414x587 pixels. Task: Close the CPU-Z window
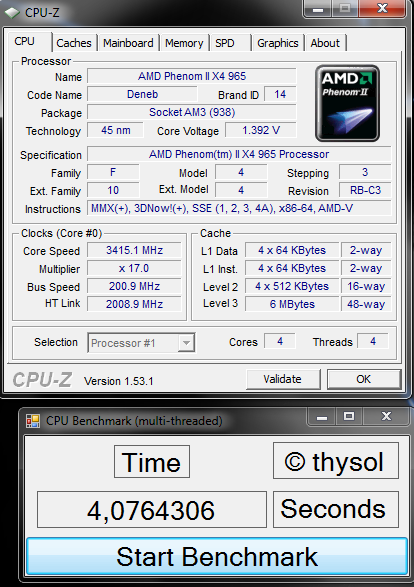382,8
